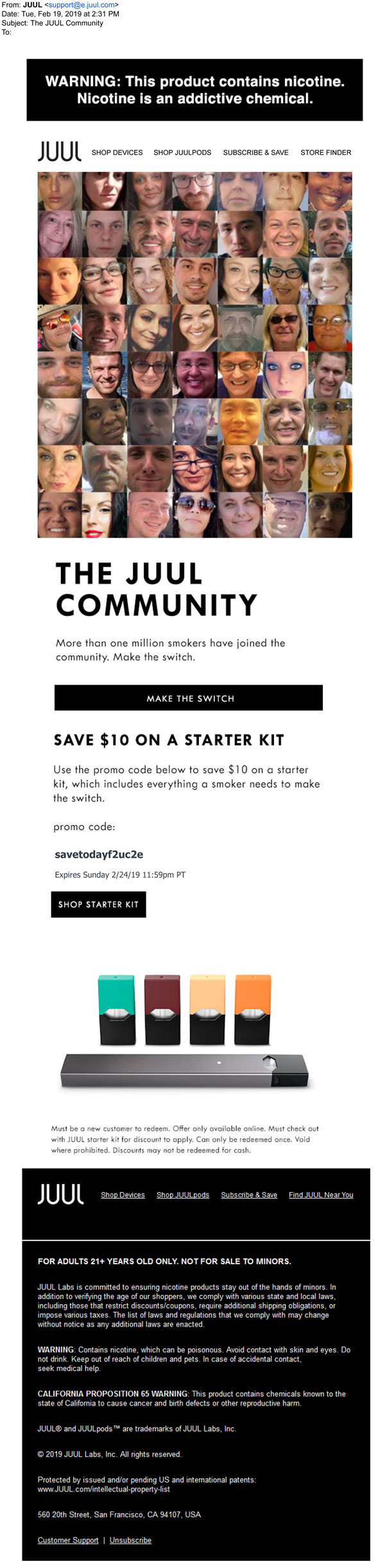The height and width of the screenshot is (1568, 385).
Task: Click the Shop Starter Kit button
Action: pos(98,904)
